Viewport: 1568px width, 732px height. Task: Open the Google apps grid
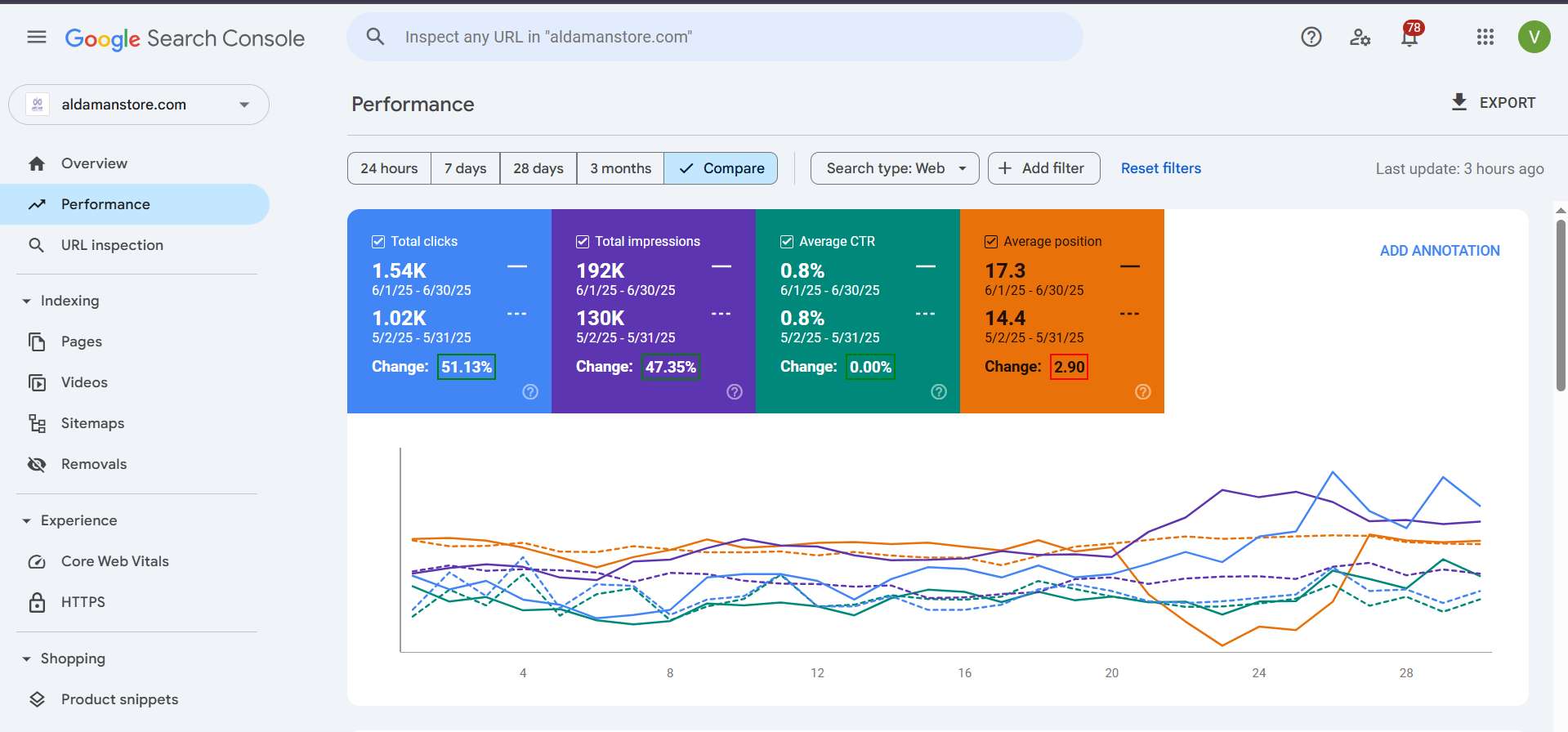(x=1485, y=37)
